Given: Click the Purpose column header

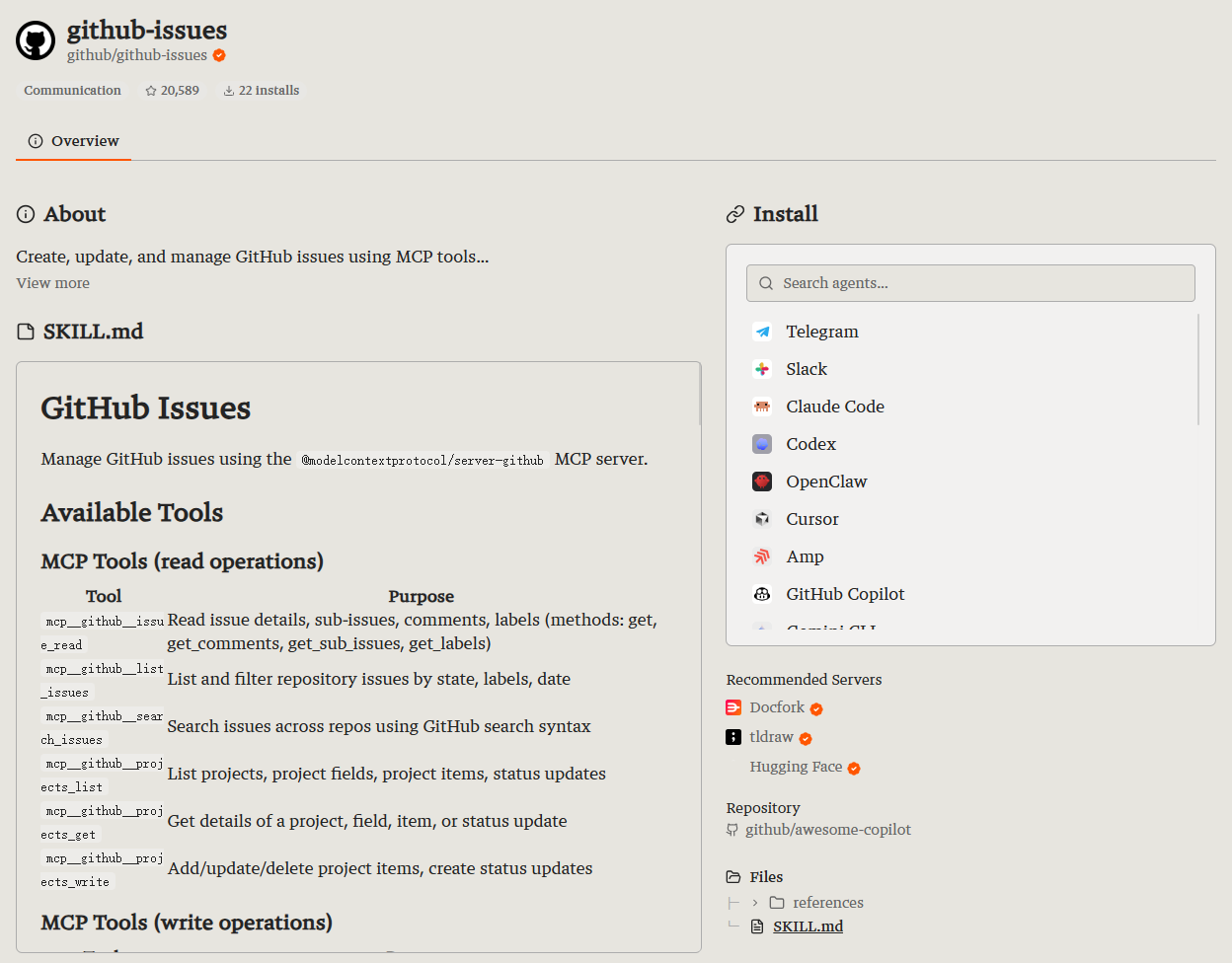Looking at the screenshot, I should (422, 596).
